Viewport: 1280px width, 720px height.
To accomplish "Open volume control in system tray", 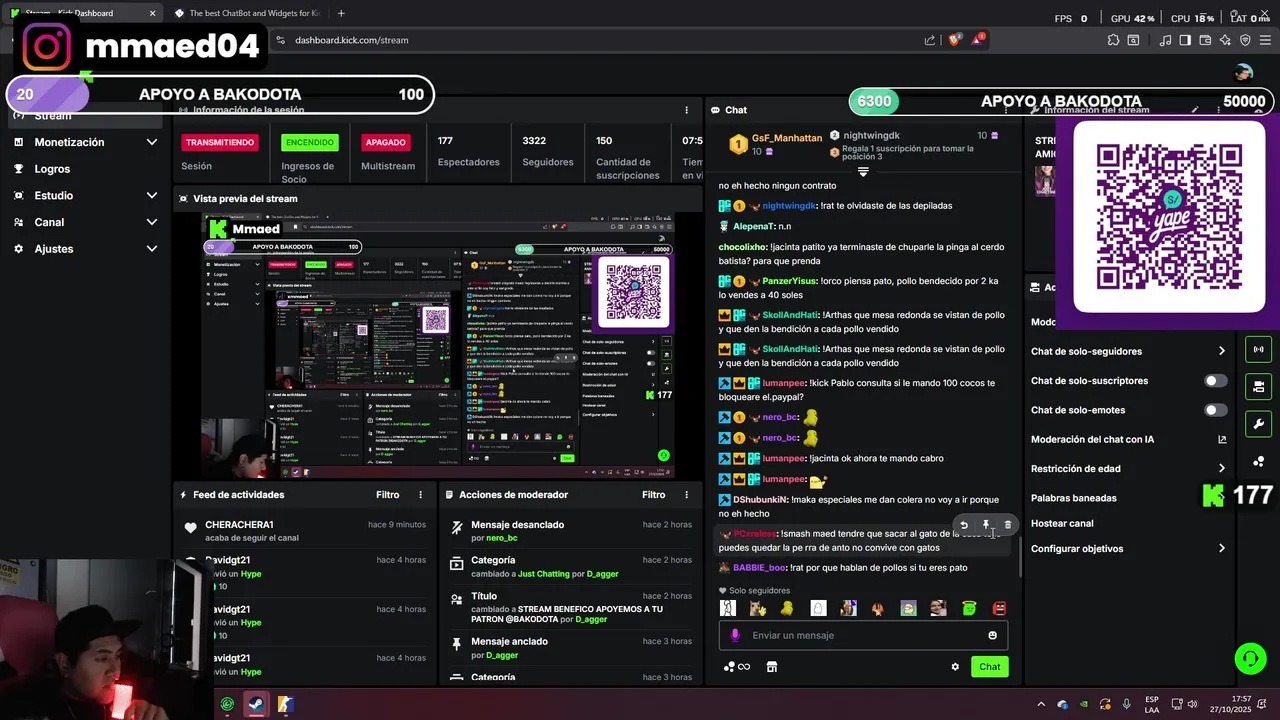I will 1192,704.
